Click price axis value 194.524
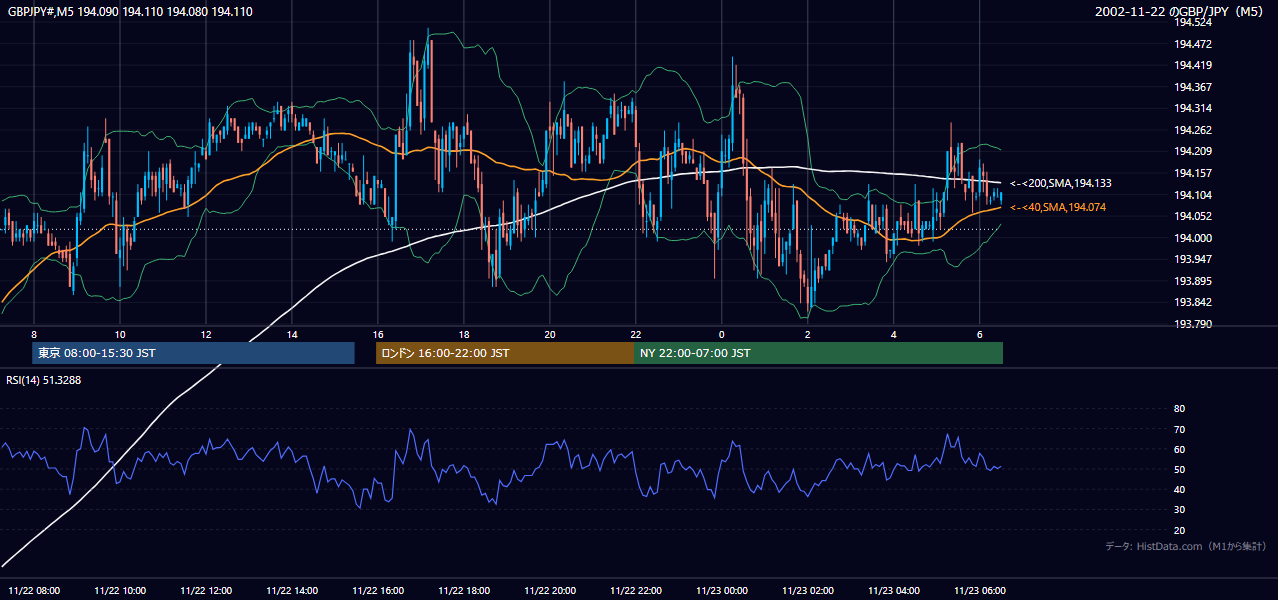 coord(1192,22)
